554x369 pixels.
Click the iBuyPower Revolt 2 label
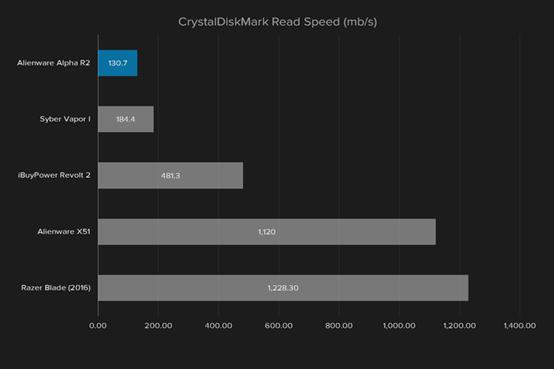click(54, 175)
